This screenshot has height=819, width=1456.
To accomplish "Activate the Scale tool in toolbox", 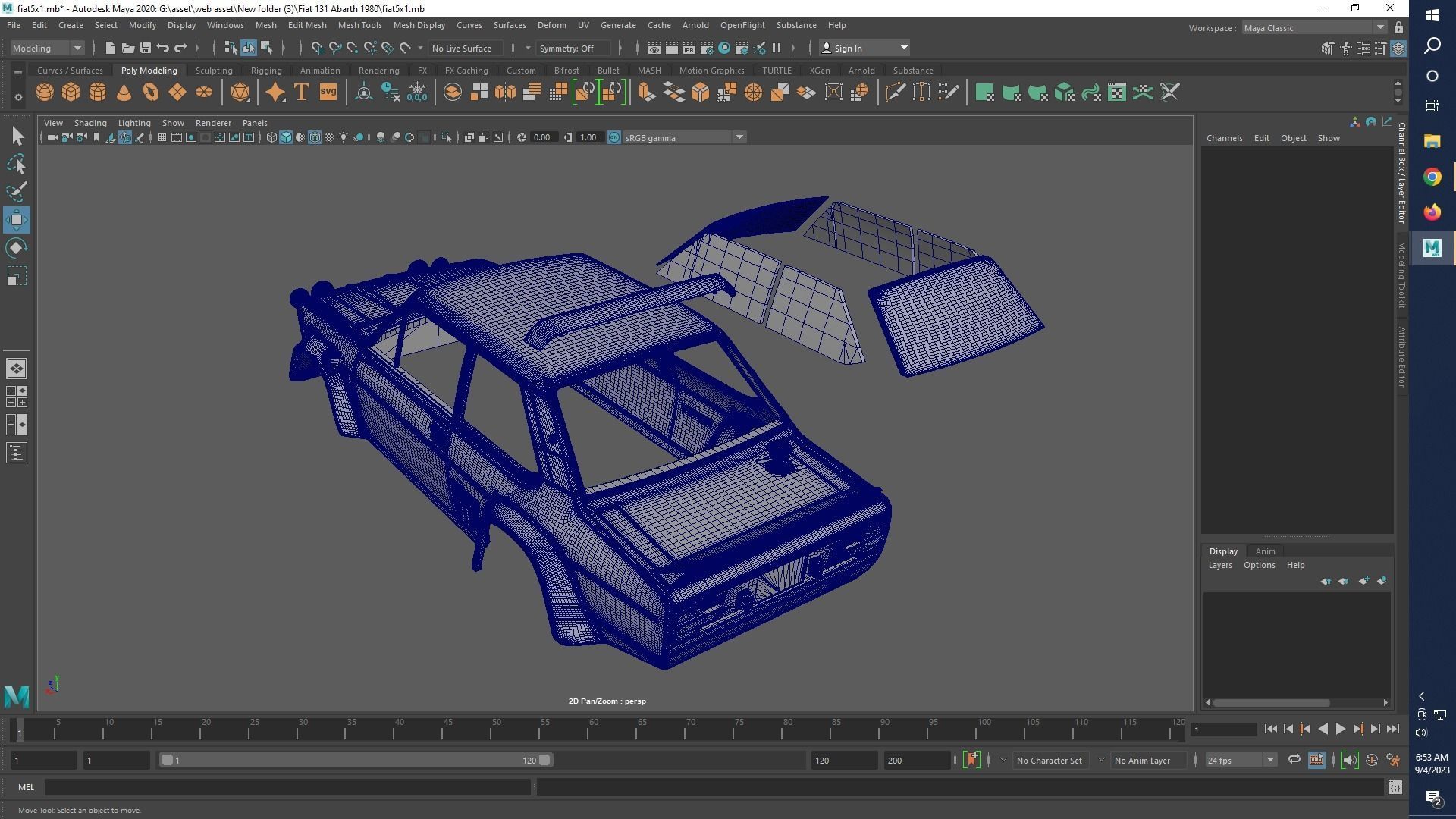I will click(17, 276).
